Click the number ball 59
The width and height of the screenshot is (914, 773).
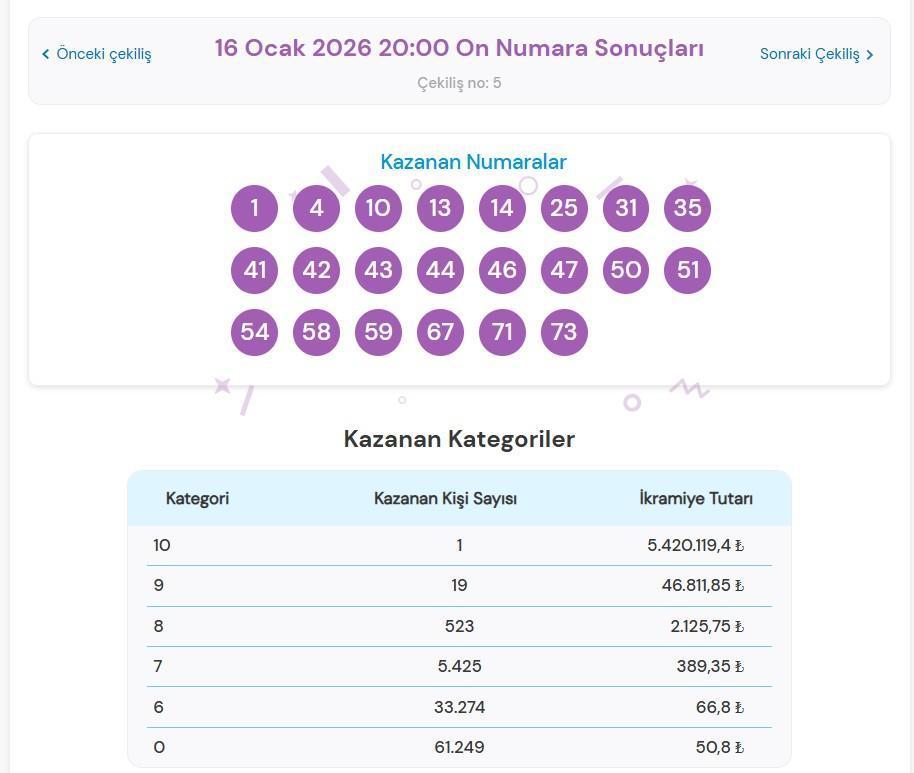coord(378,332)
